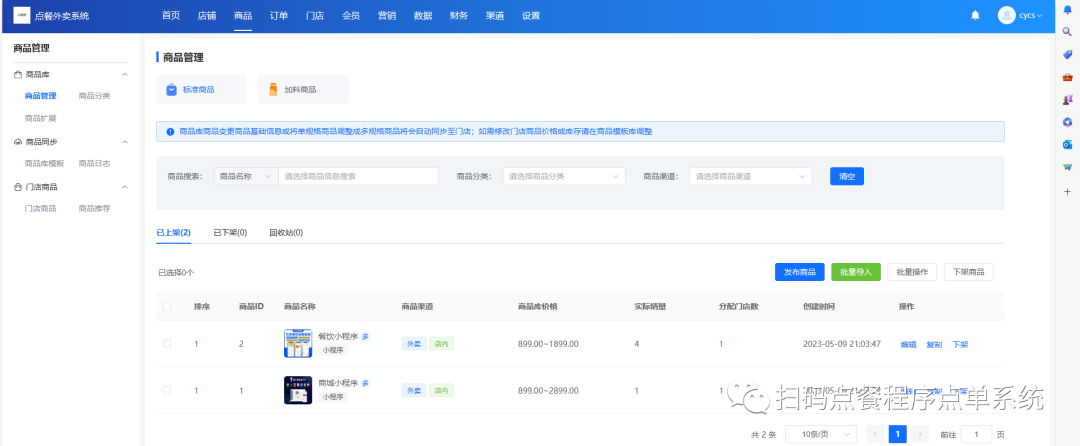Screen dimensions: 1080x446
Task: Click the notification bell in the header
Action: coord(975,16)
